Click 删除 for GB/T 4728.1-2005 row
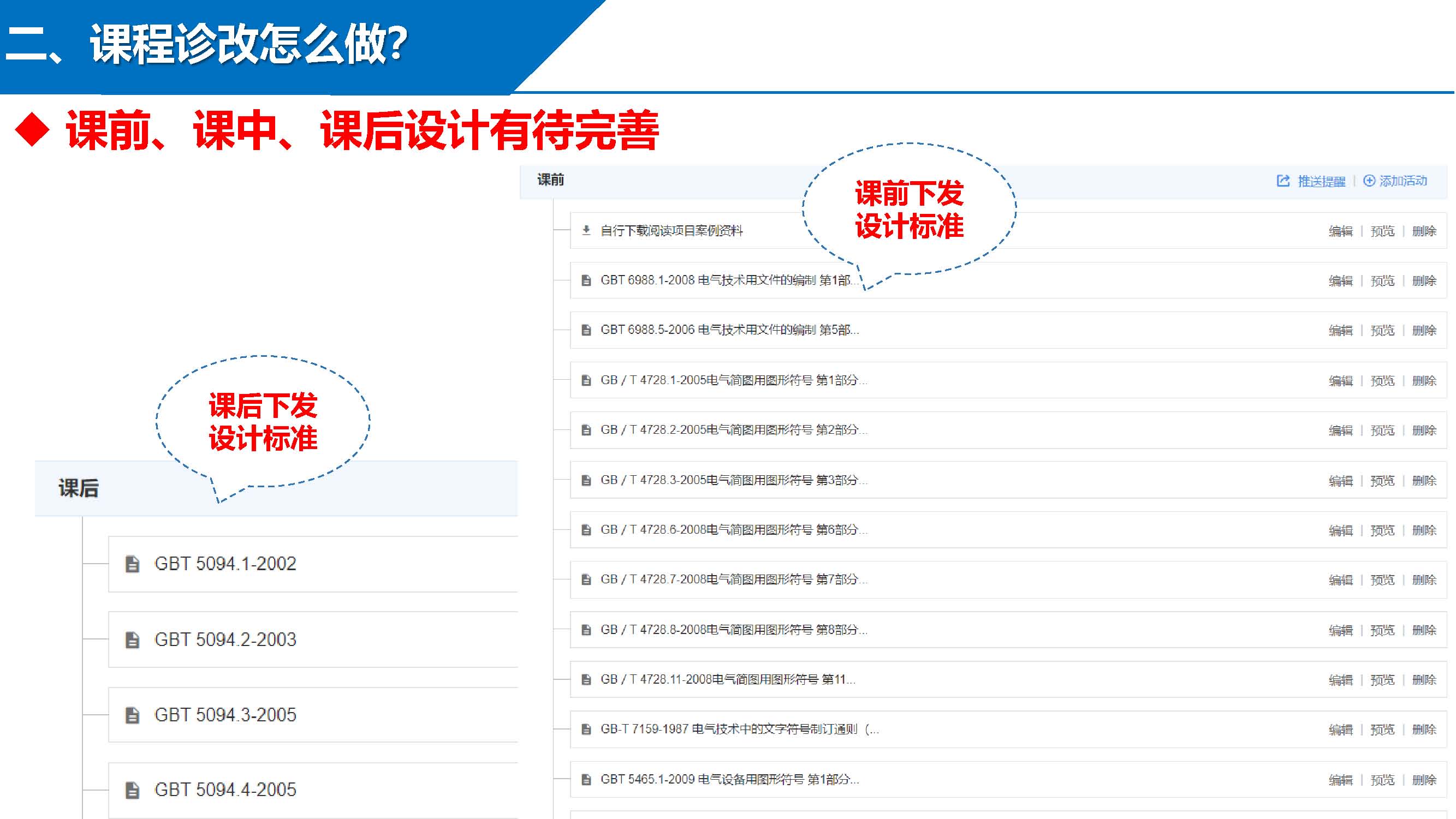Viewport: 1456px width, 819px height. 1424,381
